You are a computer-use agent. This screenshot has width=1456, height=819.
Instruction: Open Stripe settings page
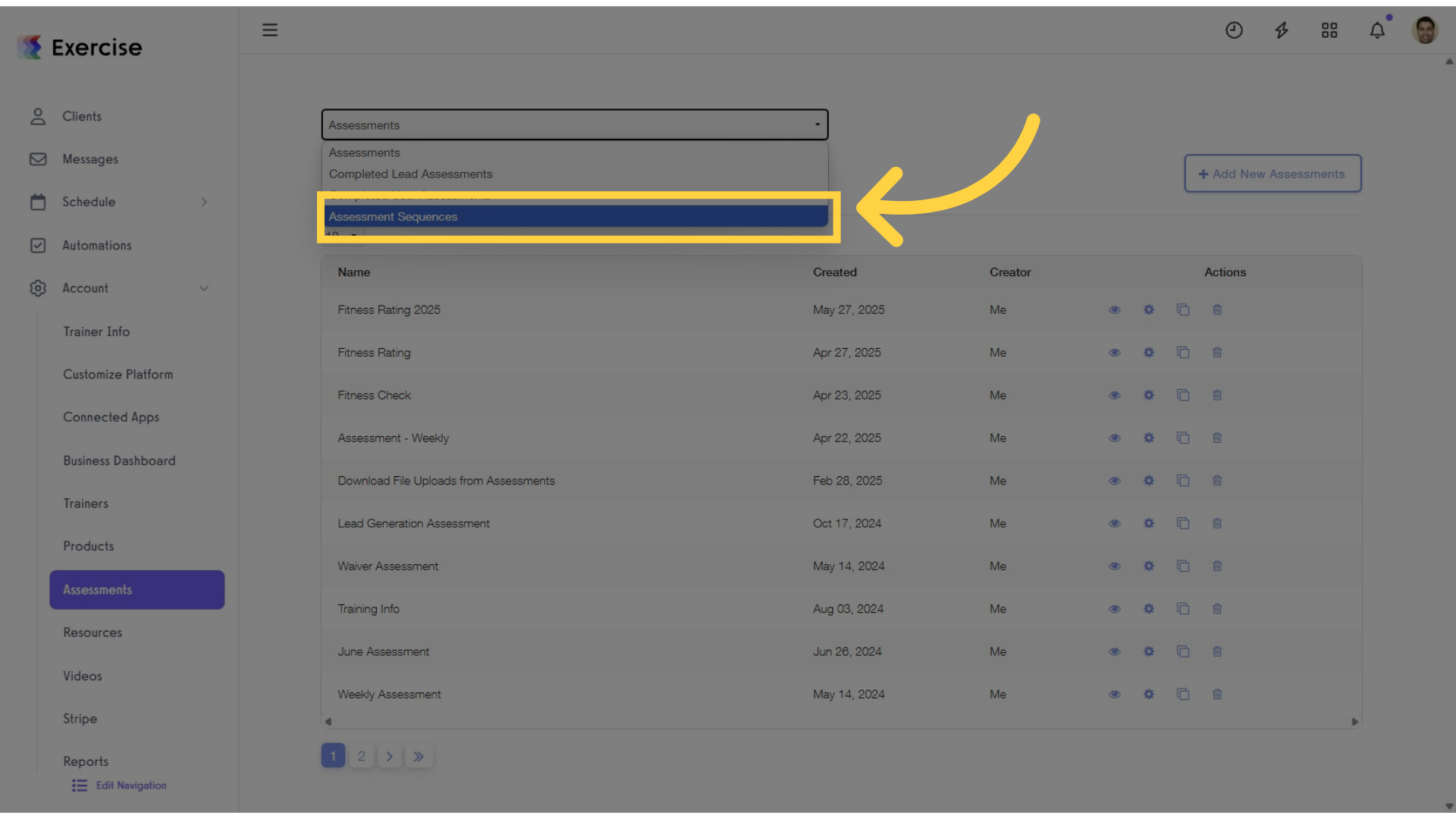(80, 718)
